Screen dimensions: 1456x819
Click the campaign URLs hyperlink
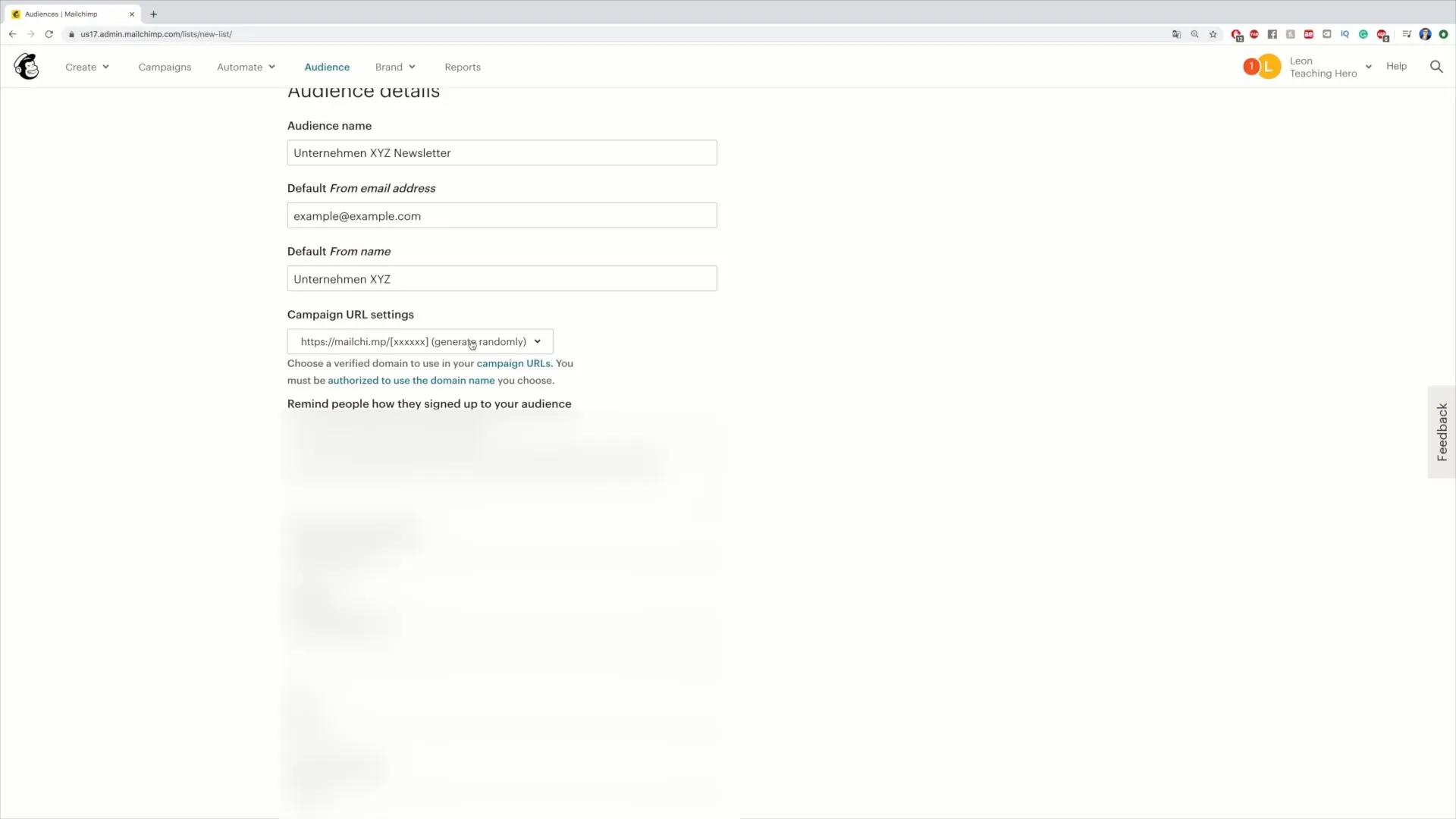(513, 362)
